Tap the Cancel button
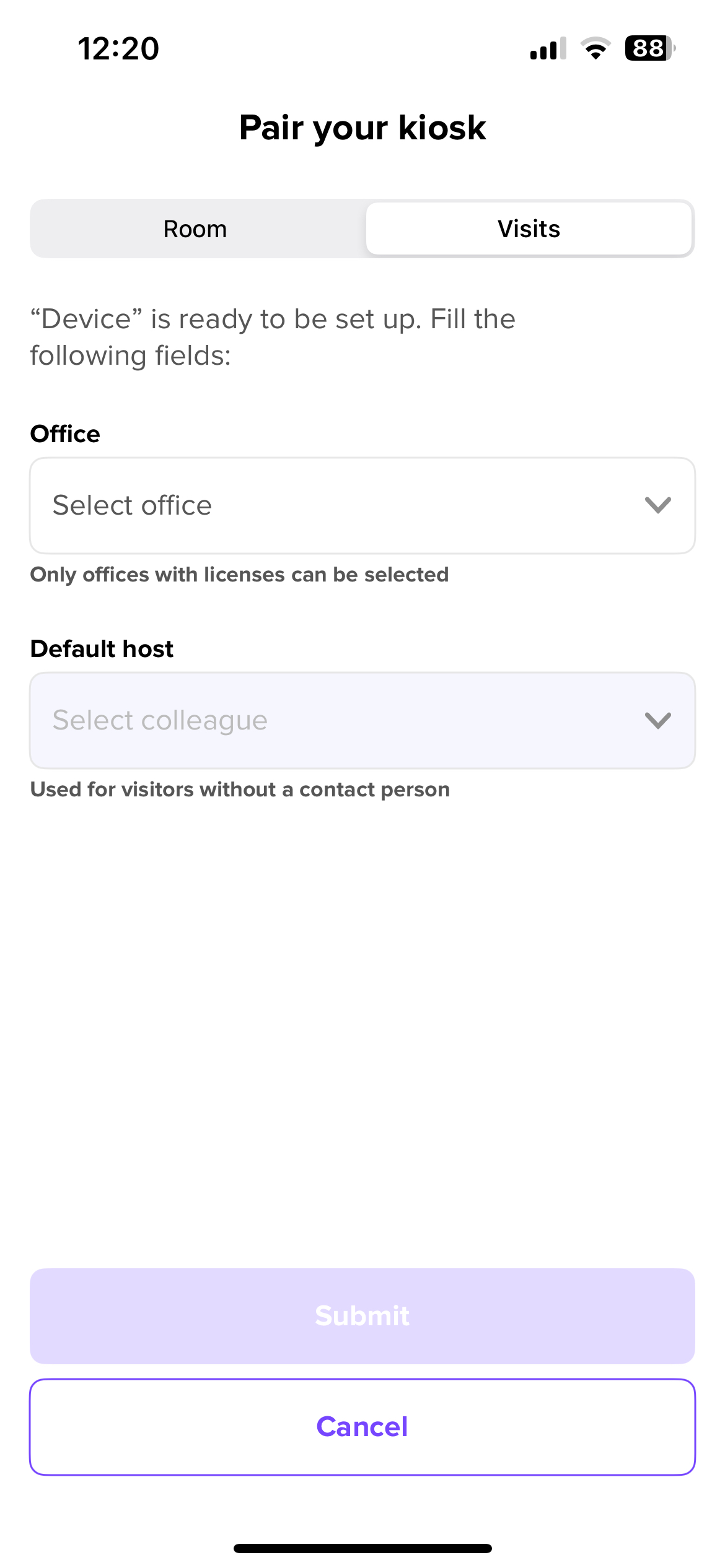Viewport: 725px width, 1568px height. 362,1427
